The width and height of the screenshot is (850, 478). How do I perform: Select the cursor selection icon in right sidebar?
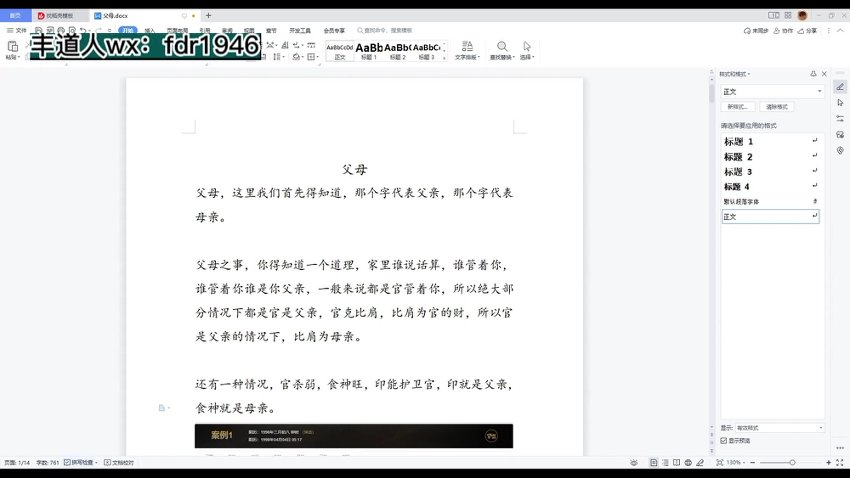coord(840,102)
